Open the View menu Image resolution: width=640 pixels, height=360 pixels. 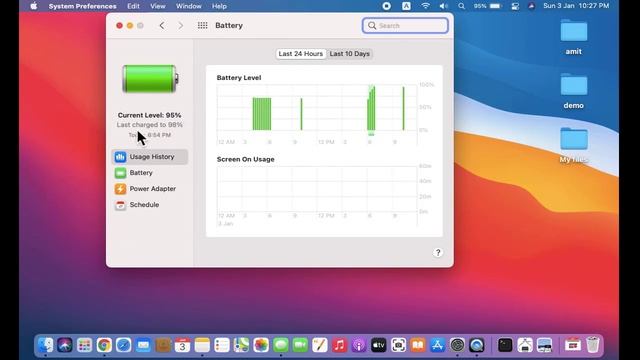[158, 6]
